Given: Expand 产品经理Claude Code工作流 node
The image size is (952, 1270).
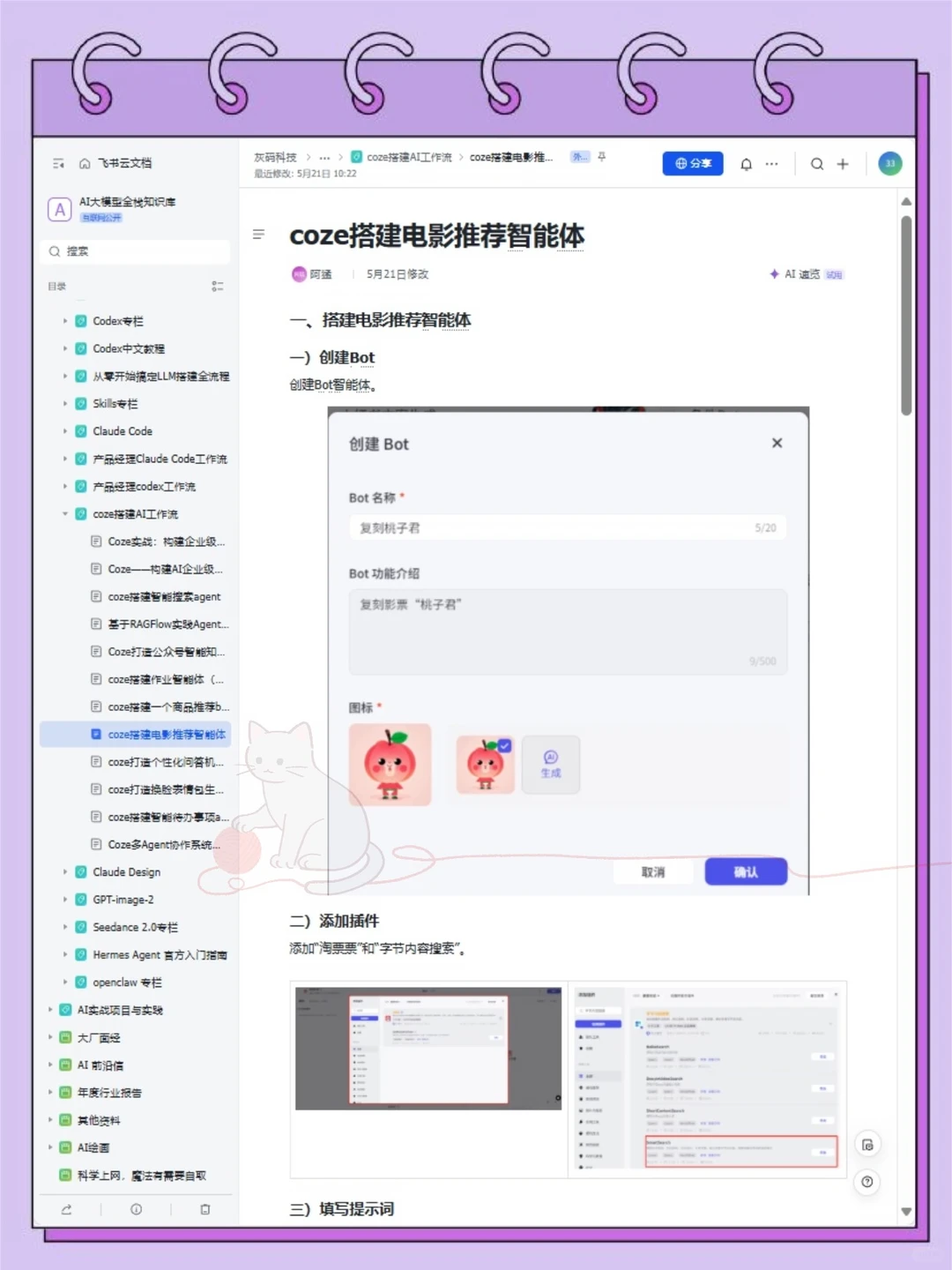Looking at the screenshot, I should (65, 459).
